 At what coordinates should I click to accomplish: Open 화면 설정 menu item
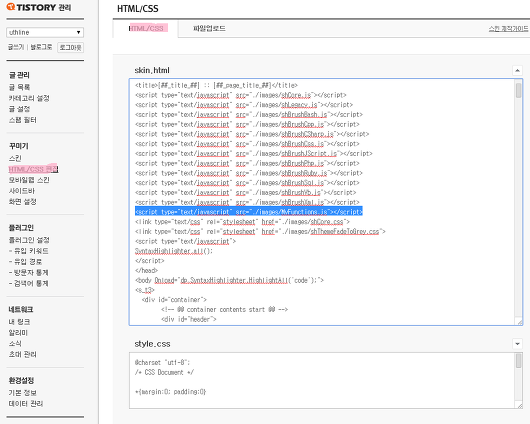23,202
